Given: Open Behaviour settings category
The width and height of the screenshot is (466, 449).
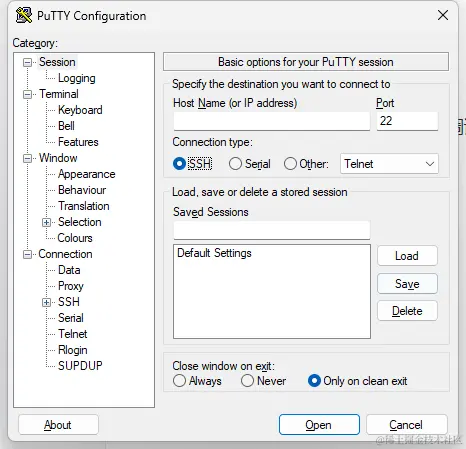Looking at the screenshot, I should point(82,190).
